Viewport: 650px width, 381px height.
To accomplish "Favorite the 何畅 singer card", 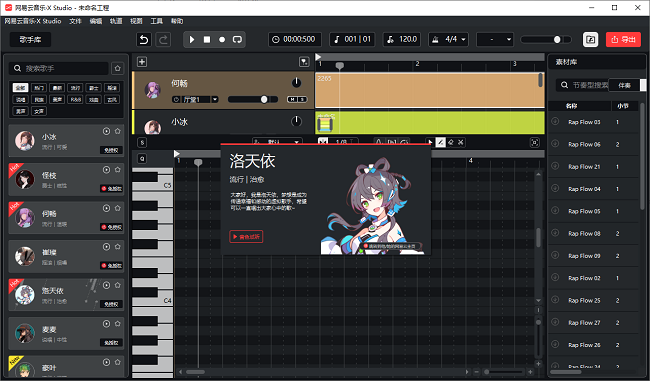I will click(118, 208).
